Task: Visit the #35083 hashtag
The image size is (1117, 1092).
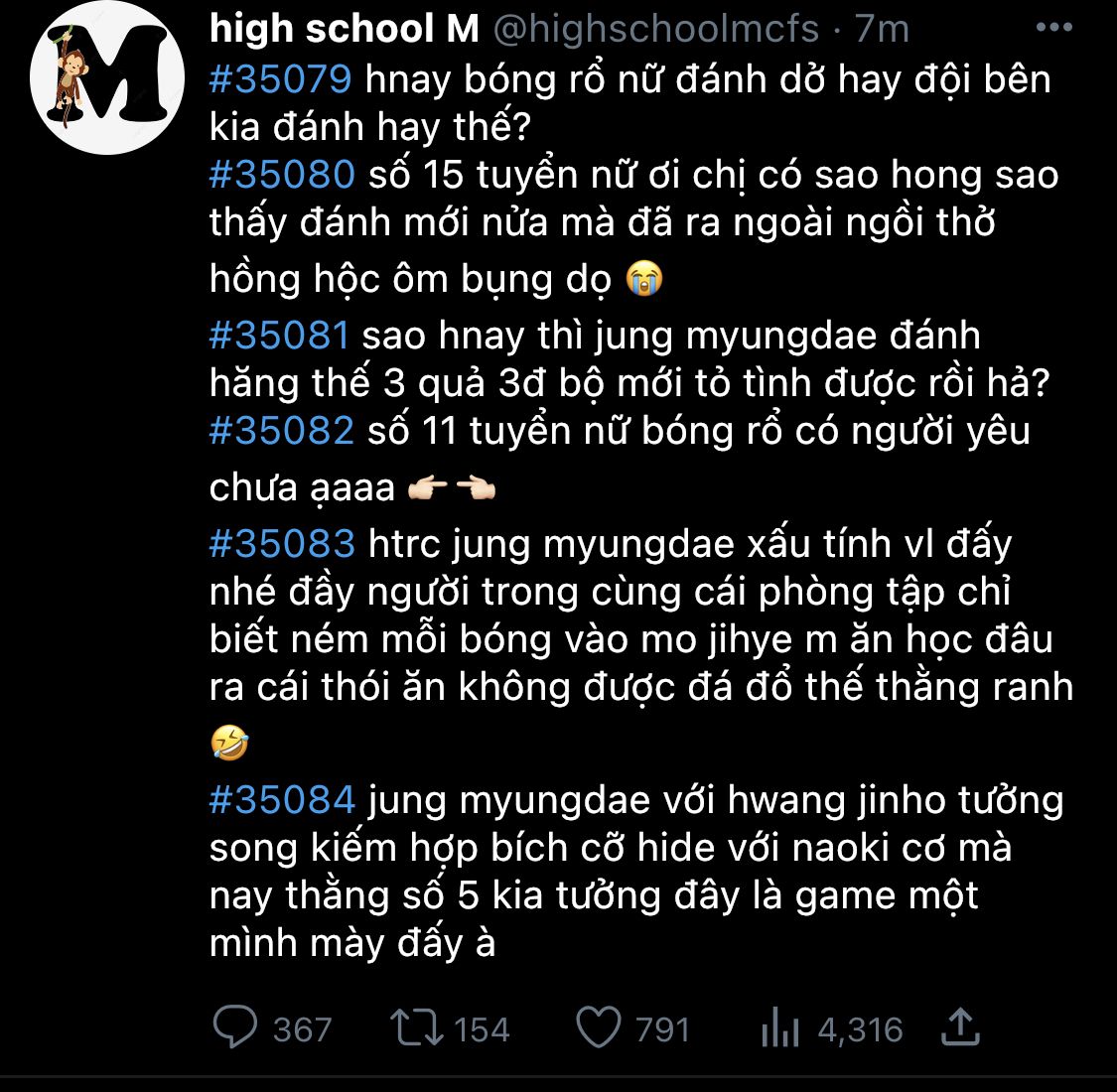Action: tap(282, 544)
